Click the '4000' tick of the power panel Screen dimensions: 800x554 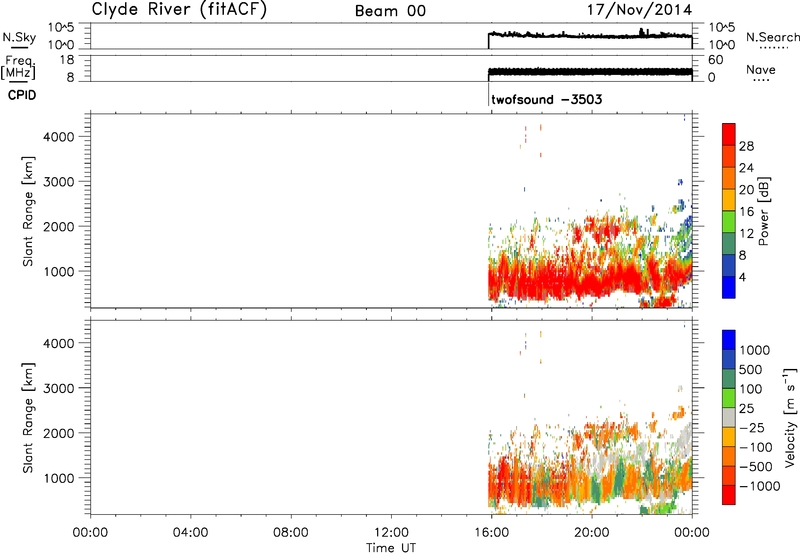pos(59,137)
